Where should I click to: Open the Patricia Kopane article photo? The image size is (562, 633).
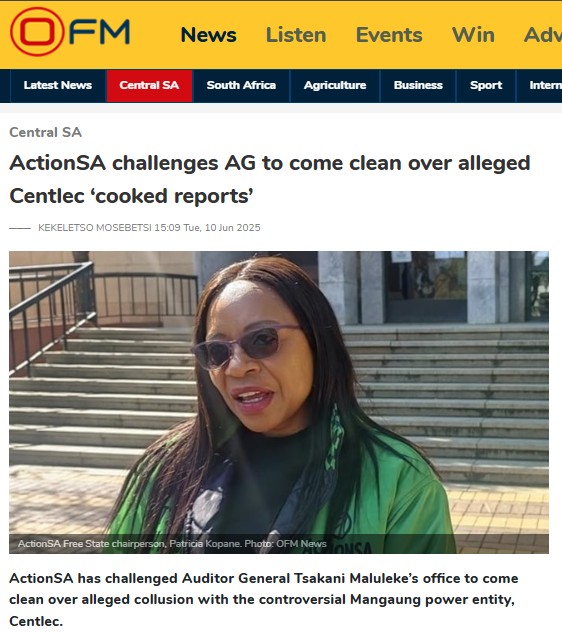pos(279,402)
